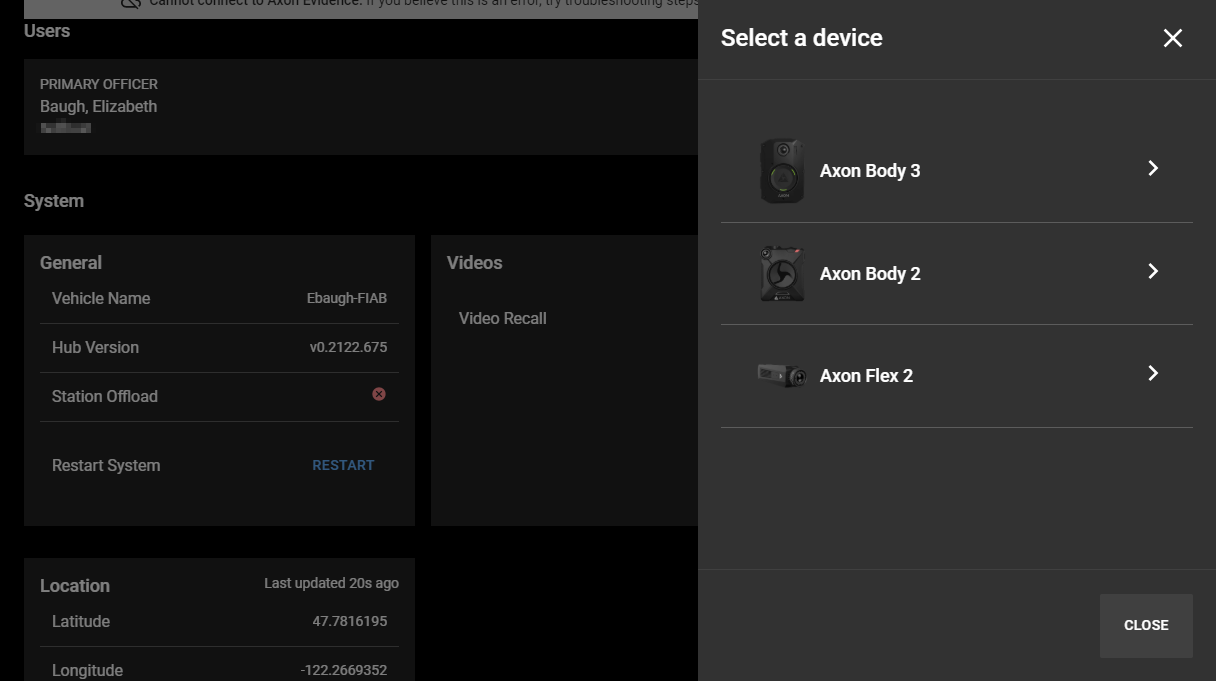Select the System section heading
Image resolution: width=1216 pixels, height=681 pixels.
[54, 200]
